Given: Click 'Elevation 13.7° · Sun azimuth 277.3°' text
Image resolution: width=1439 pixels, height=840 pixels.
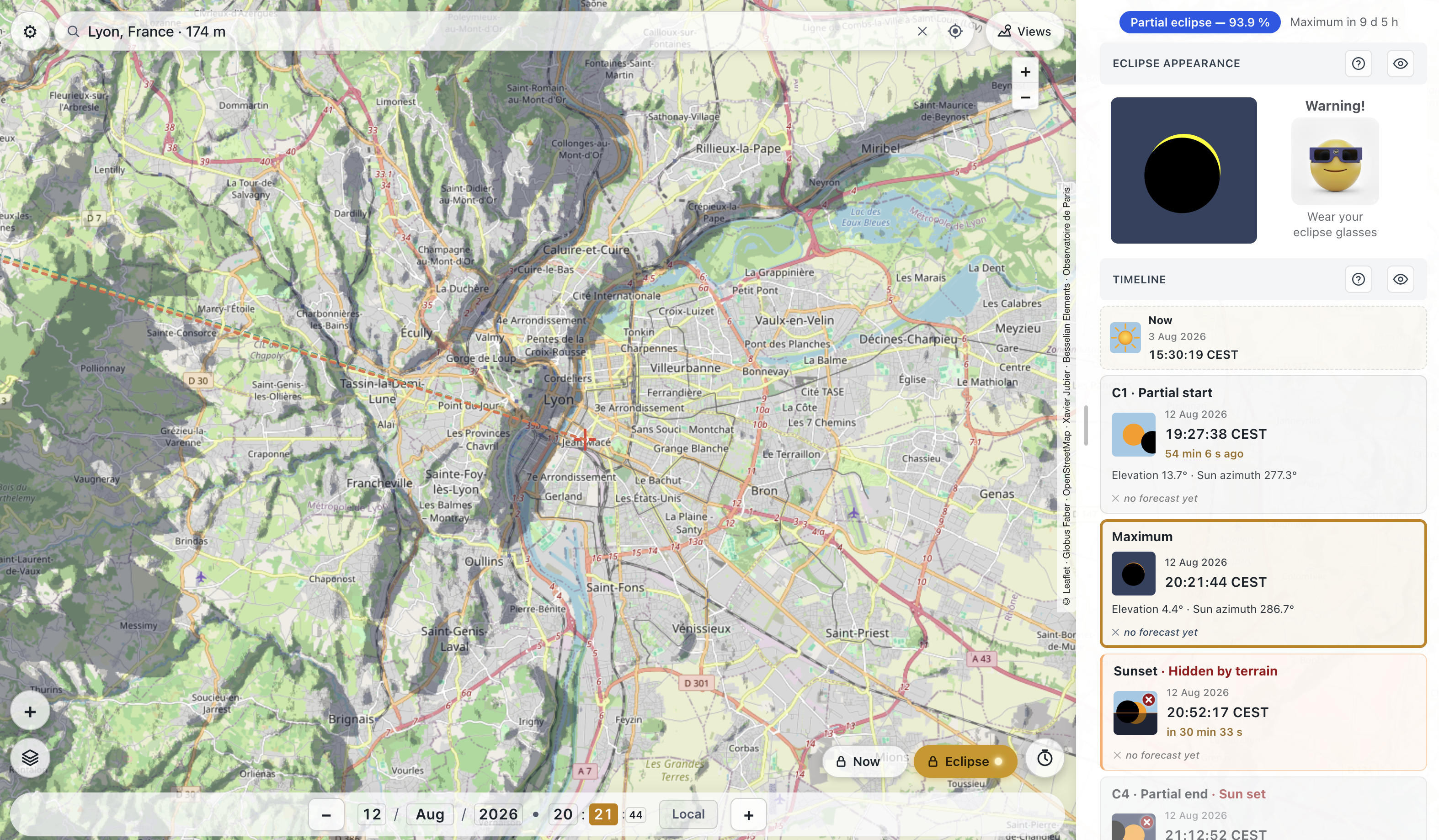Looking at the screenshot, I should 1204,475.
